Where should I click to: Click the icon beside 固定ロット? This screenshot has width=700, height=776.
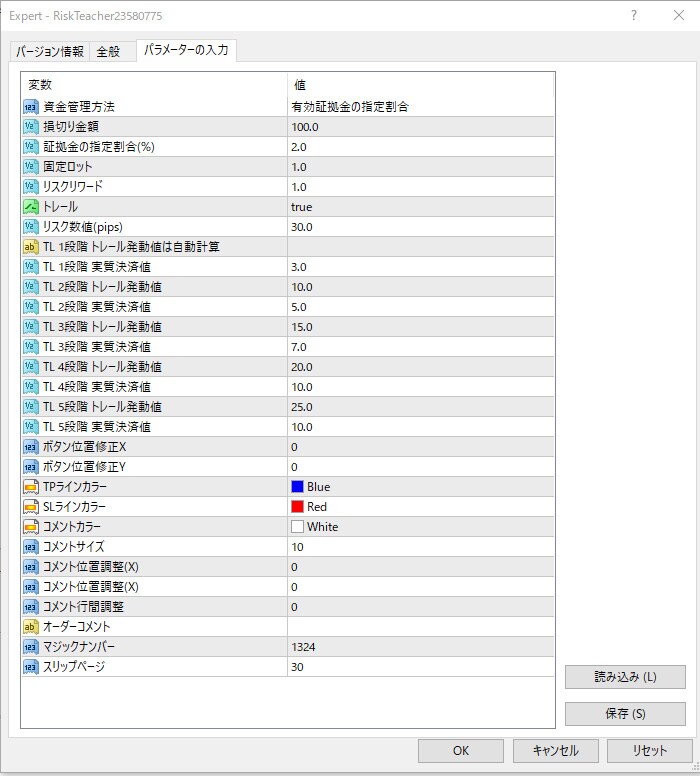point(31,167)
